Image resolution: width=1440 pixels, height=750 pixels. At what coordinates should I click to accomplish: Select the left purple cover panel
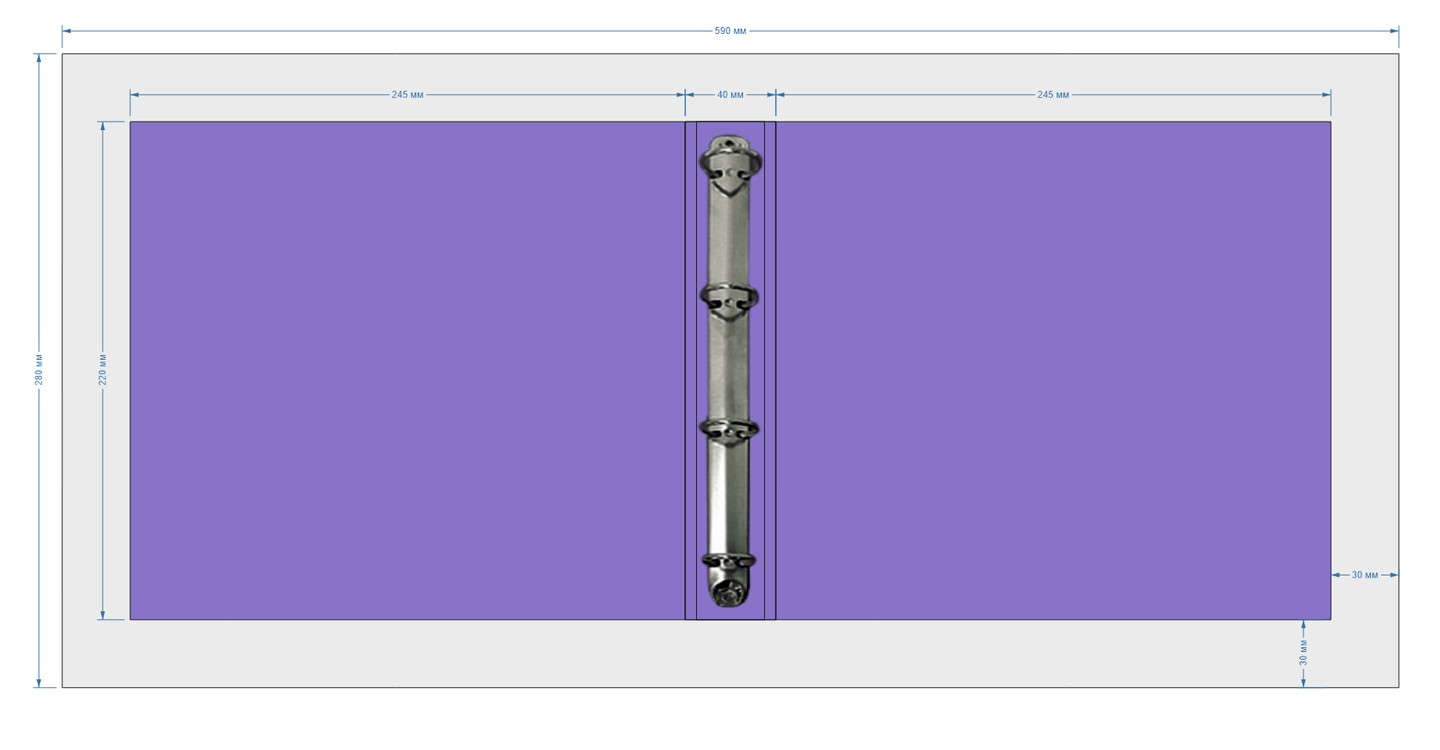pyautogui.click(x=407, y=371)
